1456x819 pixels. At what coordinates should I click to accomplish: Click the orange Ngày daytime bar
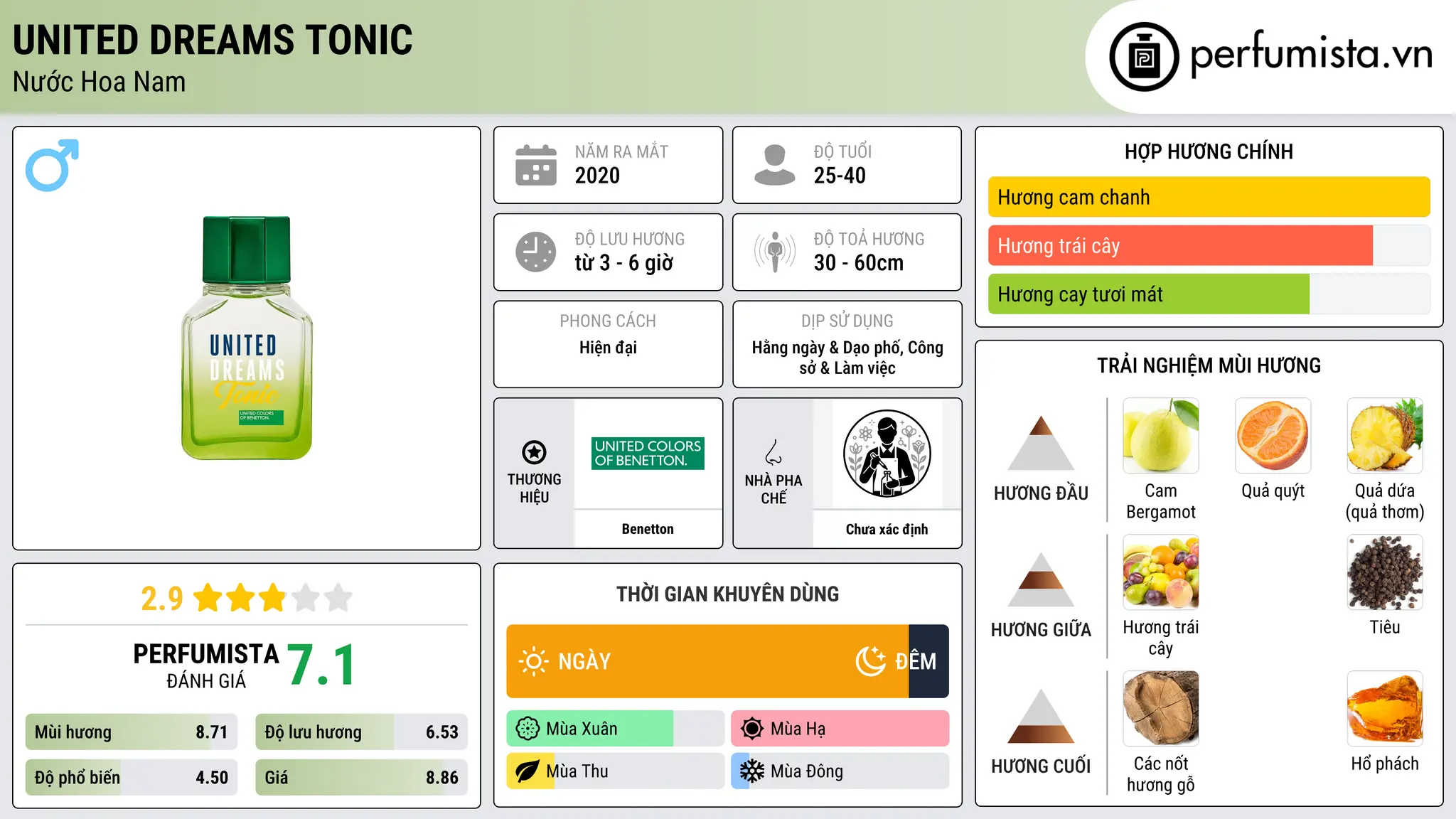coord(707,661)
